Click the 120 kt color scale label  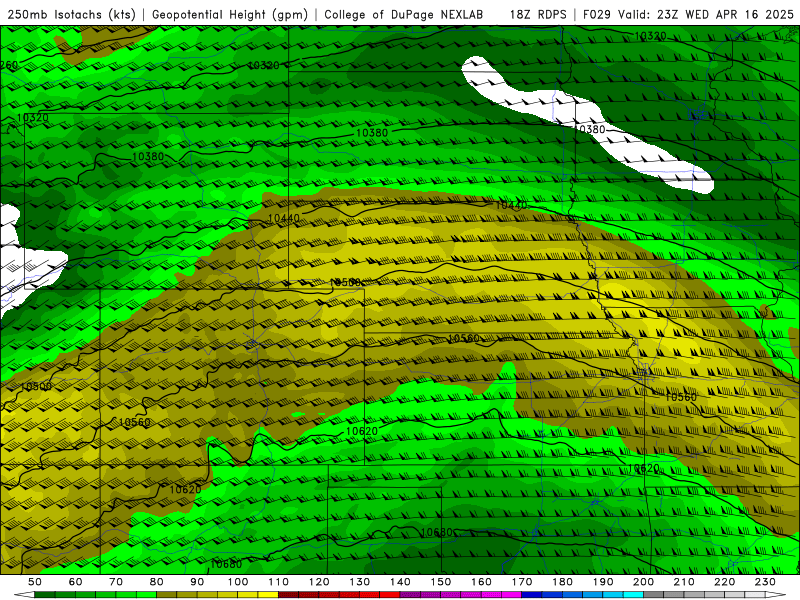pyautogui.click(x=319, y=582)
